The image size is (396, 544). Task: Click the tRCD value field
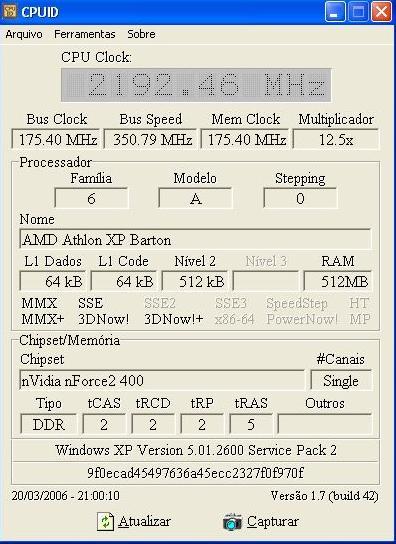tap(153, 424)
